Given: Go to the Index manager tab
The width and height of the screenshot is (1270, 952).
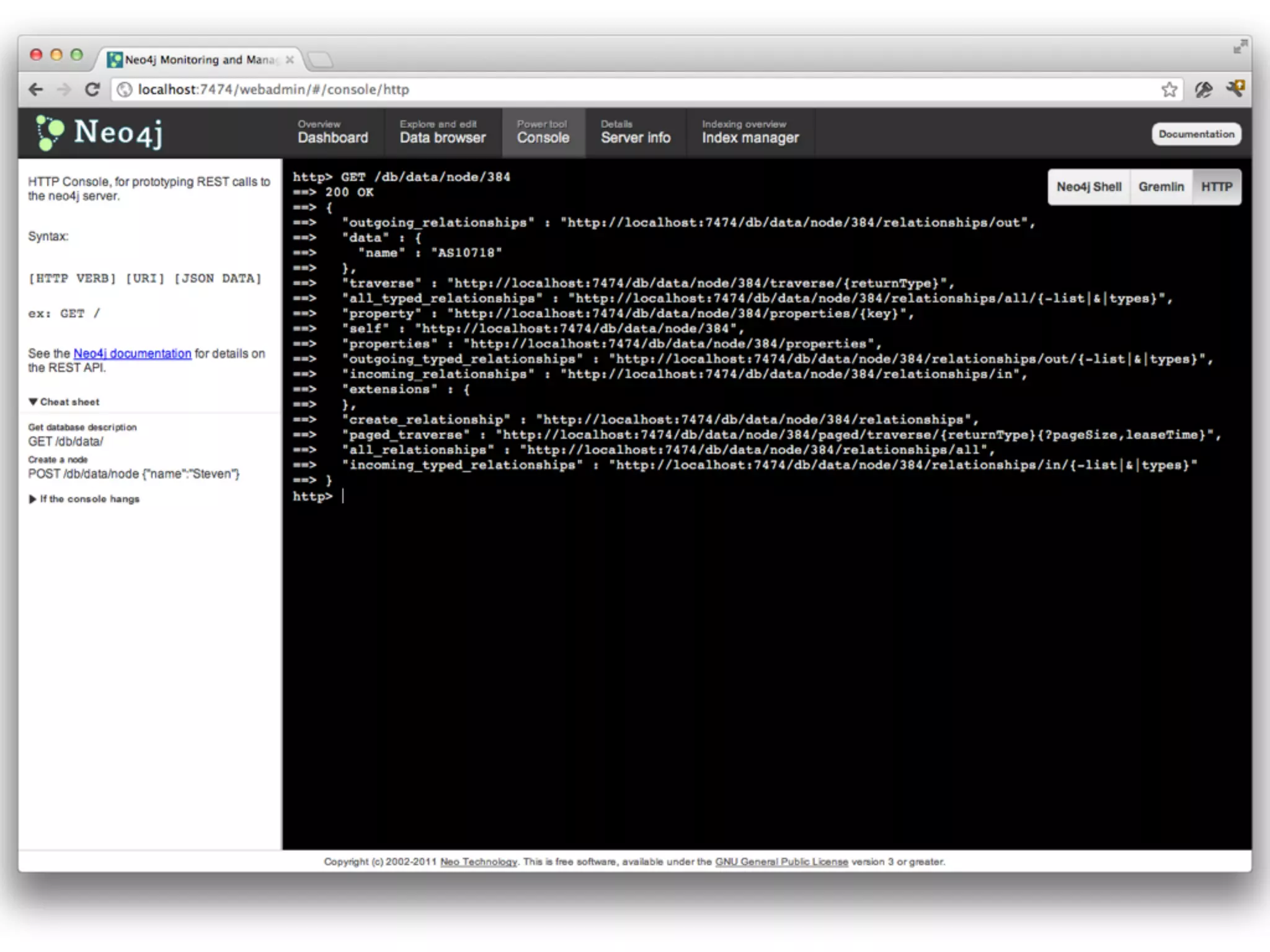Looking at the screenshot, I should [x=750, y=133].
